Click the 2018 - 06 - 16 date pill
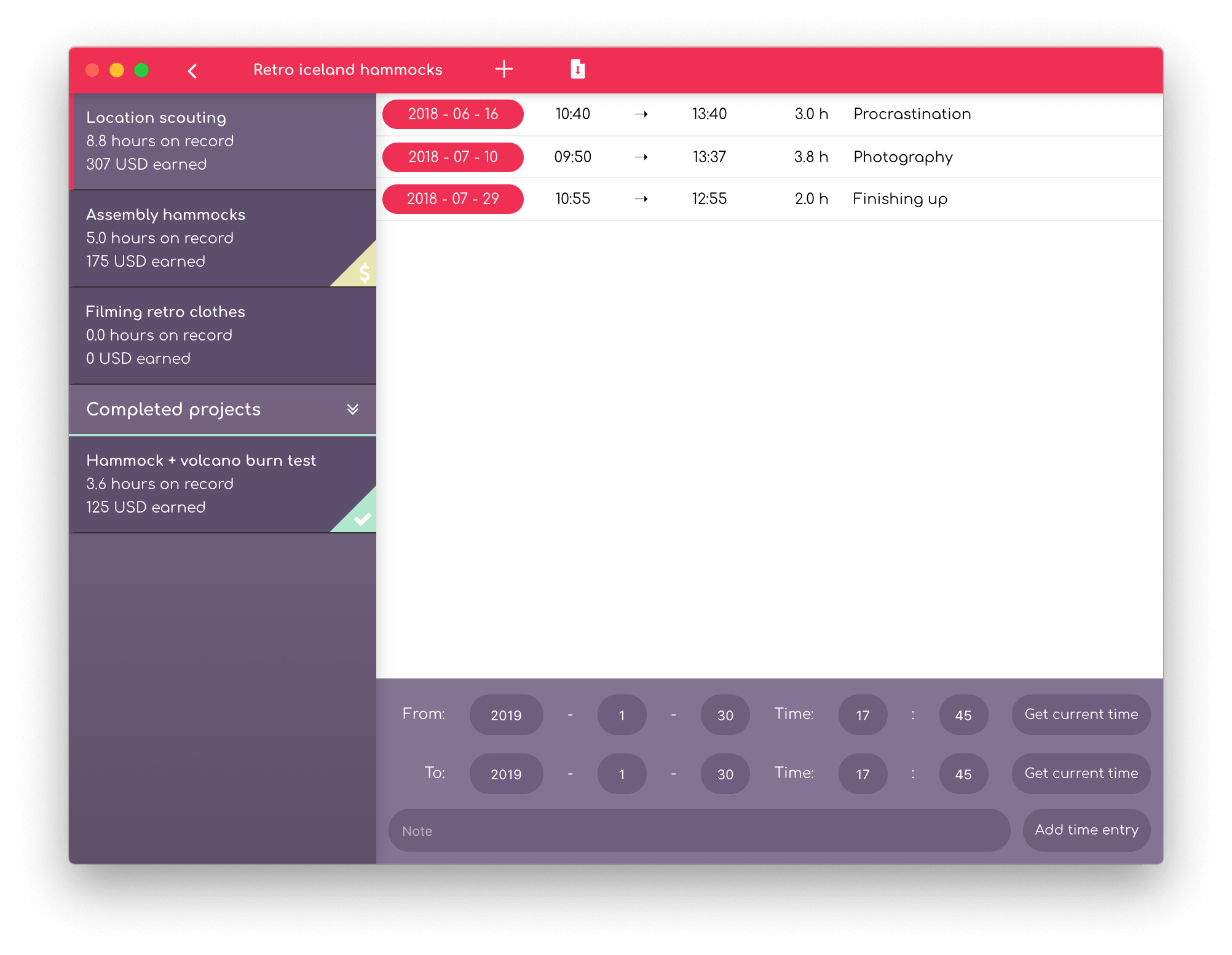 click(x=453, y=114)
